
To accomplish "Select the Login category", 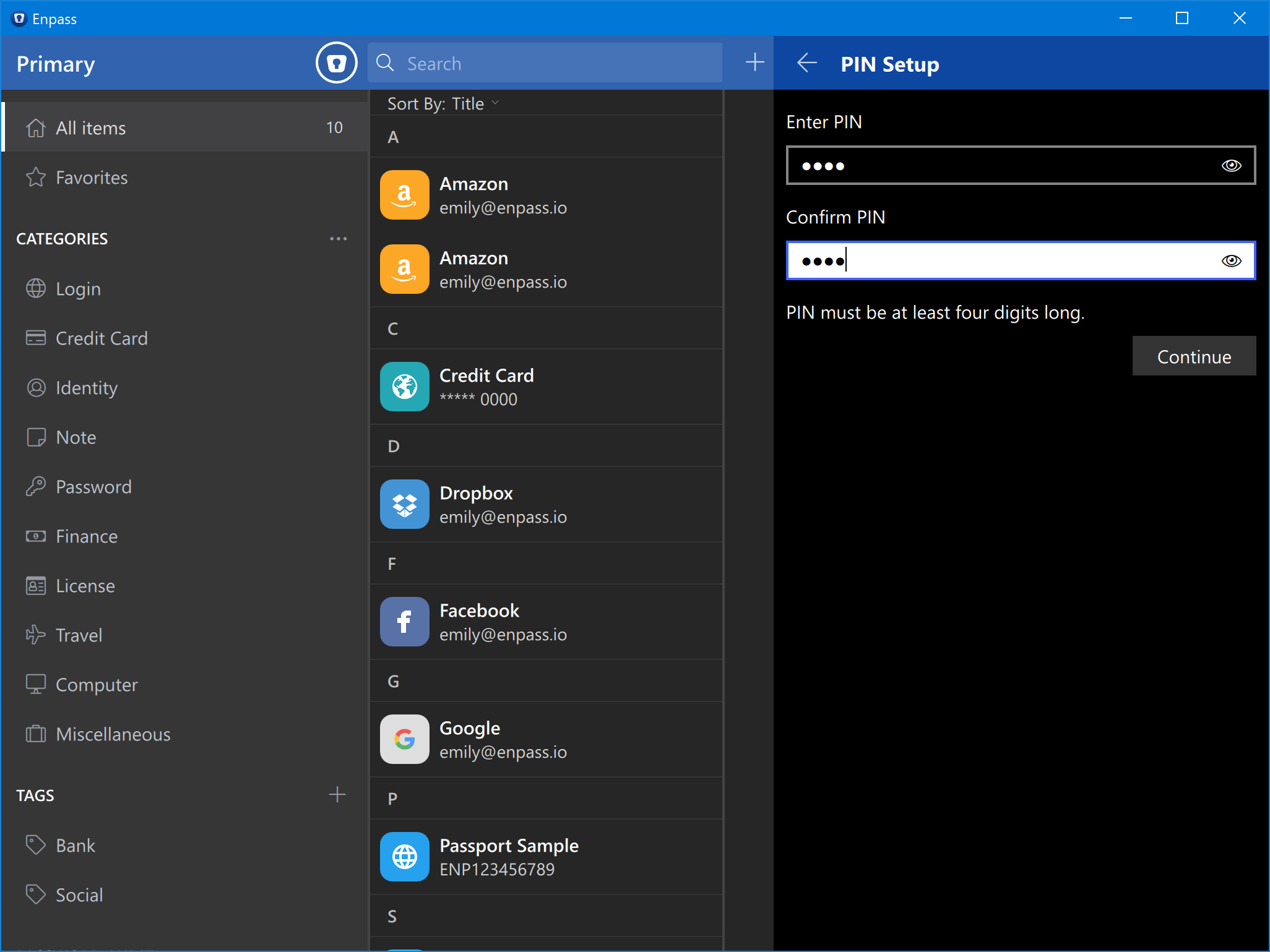I will coord(184,289).
